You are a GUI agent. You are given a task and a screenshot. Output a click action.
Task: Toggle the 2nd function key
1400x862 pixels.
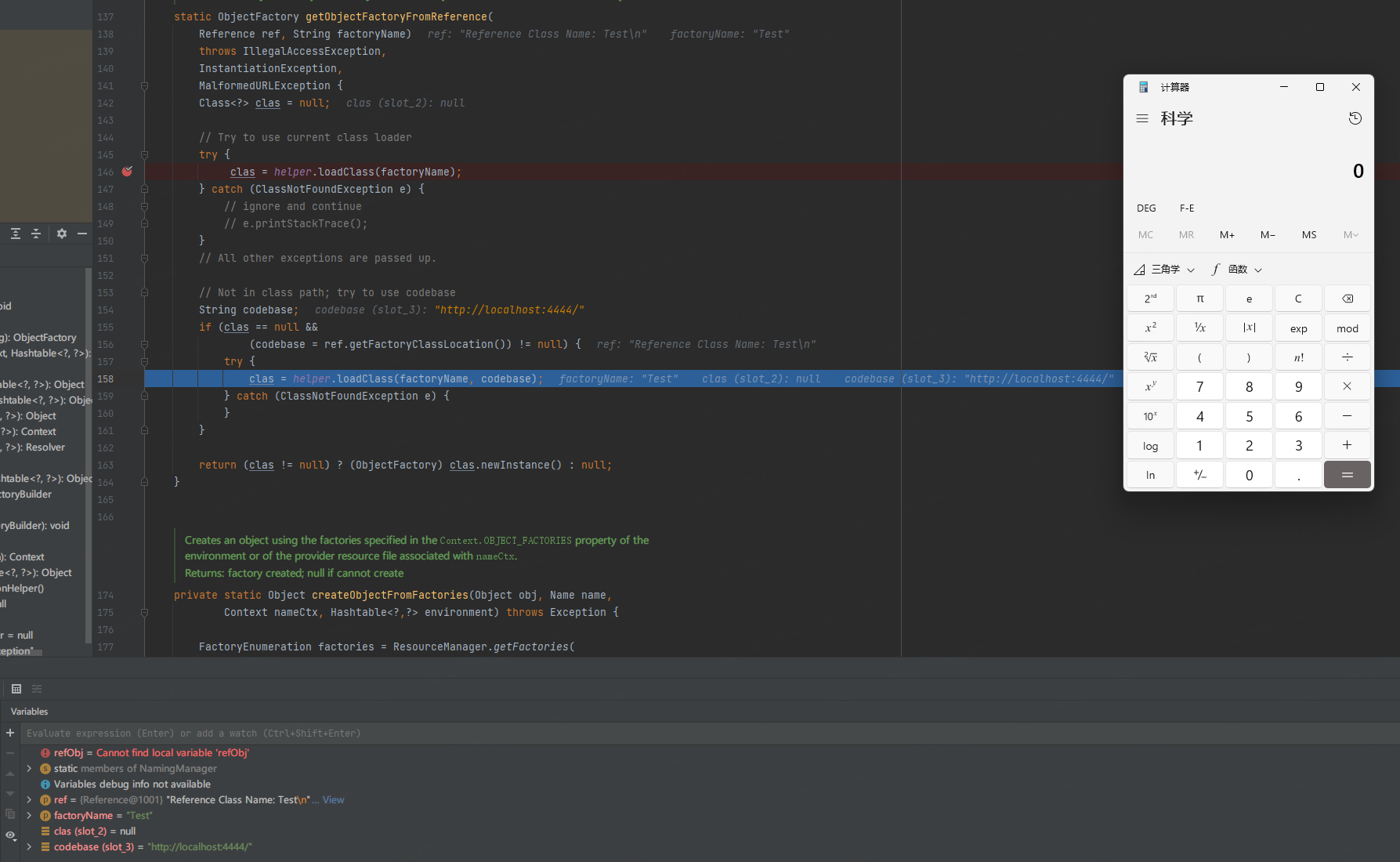1150,299
